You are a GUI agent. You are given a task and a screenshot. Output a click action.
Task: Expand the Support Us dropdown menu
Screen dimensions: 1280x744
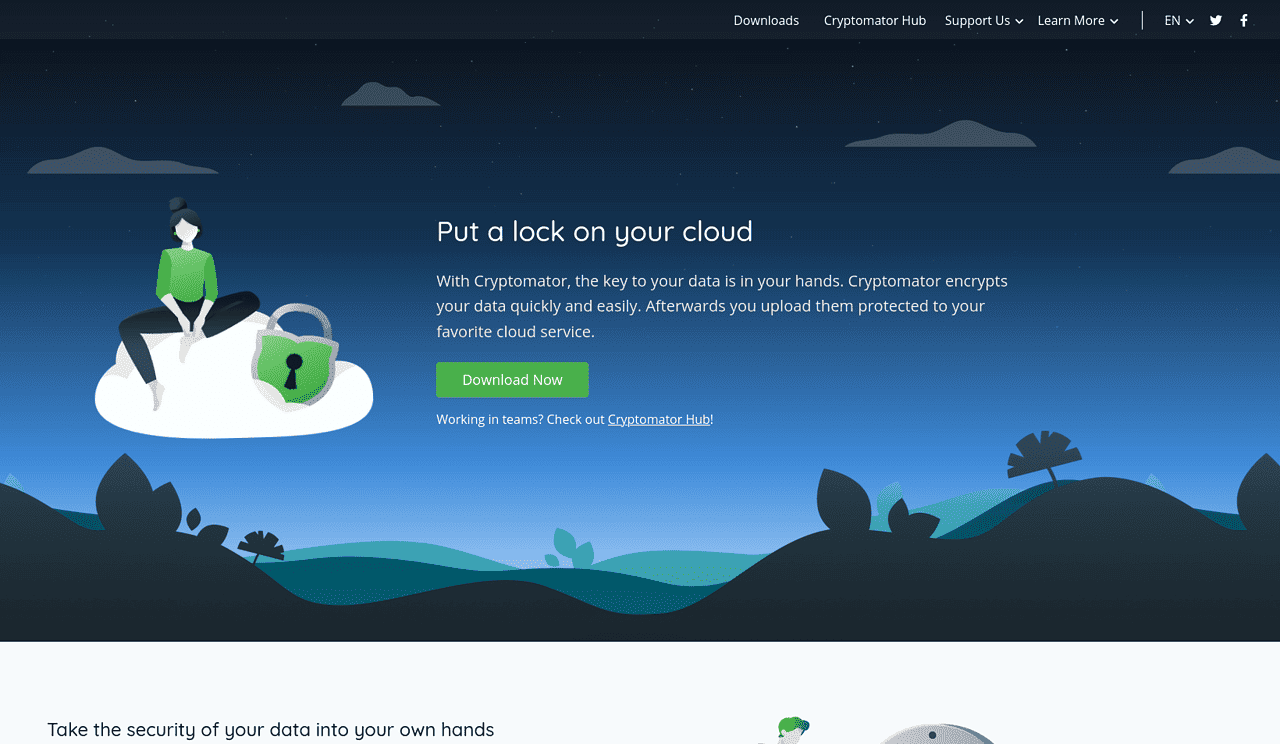pyautogui.click(x=984, y=20)
